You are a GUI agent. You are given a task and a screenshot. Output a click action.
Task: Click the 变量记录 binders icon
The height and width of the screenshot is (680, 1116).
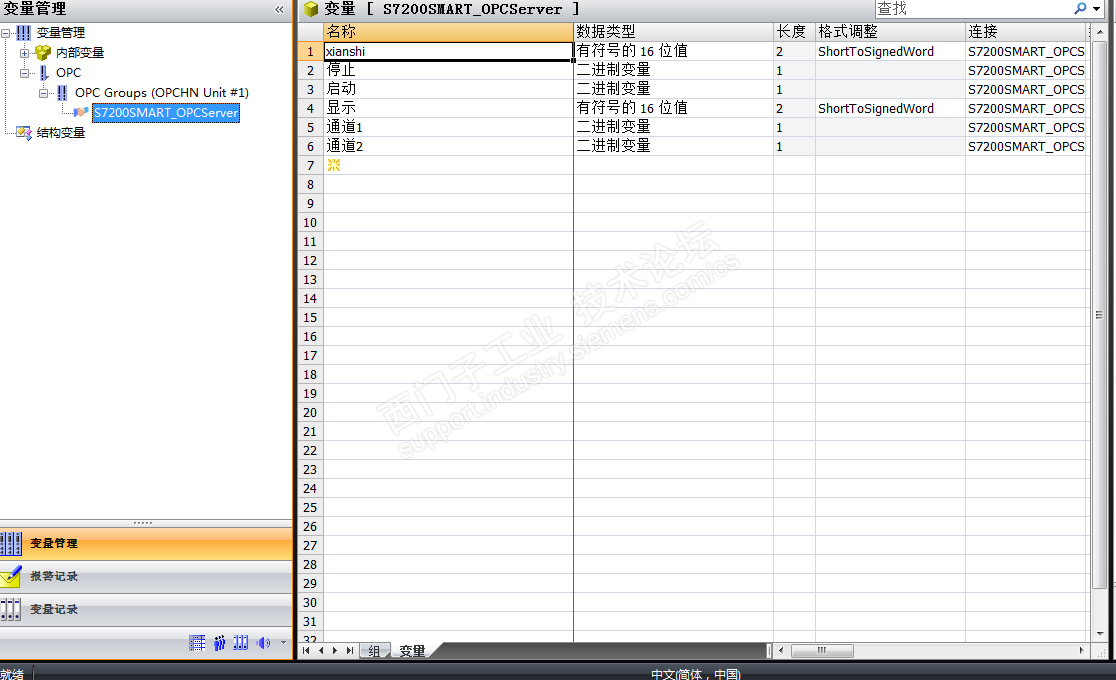(x=11, y=610)
